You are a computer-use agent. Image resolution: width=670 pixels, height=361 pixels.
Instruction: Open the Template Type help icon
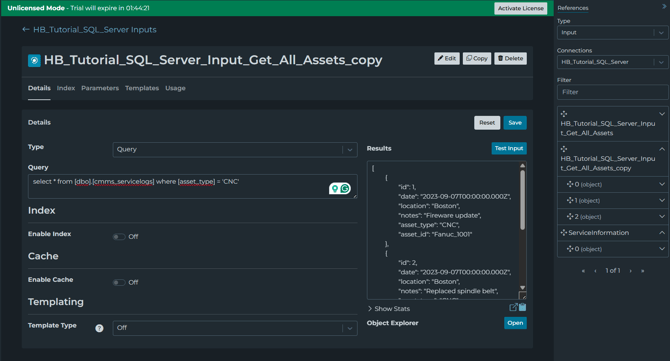pyautogui.click(x=99, y=328)
